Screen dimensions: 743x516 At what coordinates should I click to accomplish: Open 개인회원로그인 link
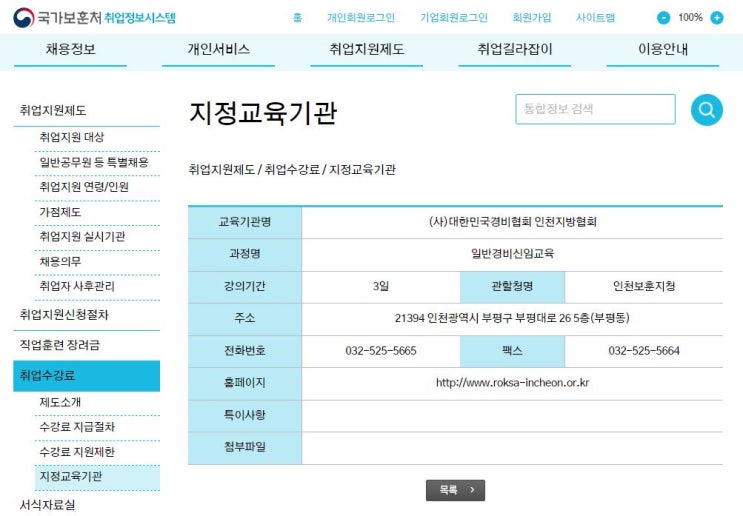(x=361, y=18)
